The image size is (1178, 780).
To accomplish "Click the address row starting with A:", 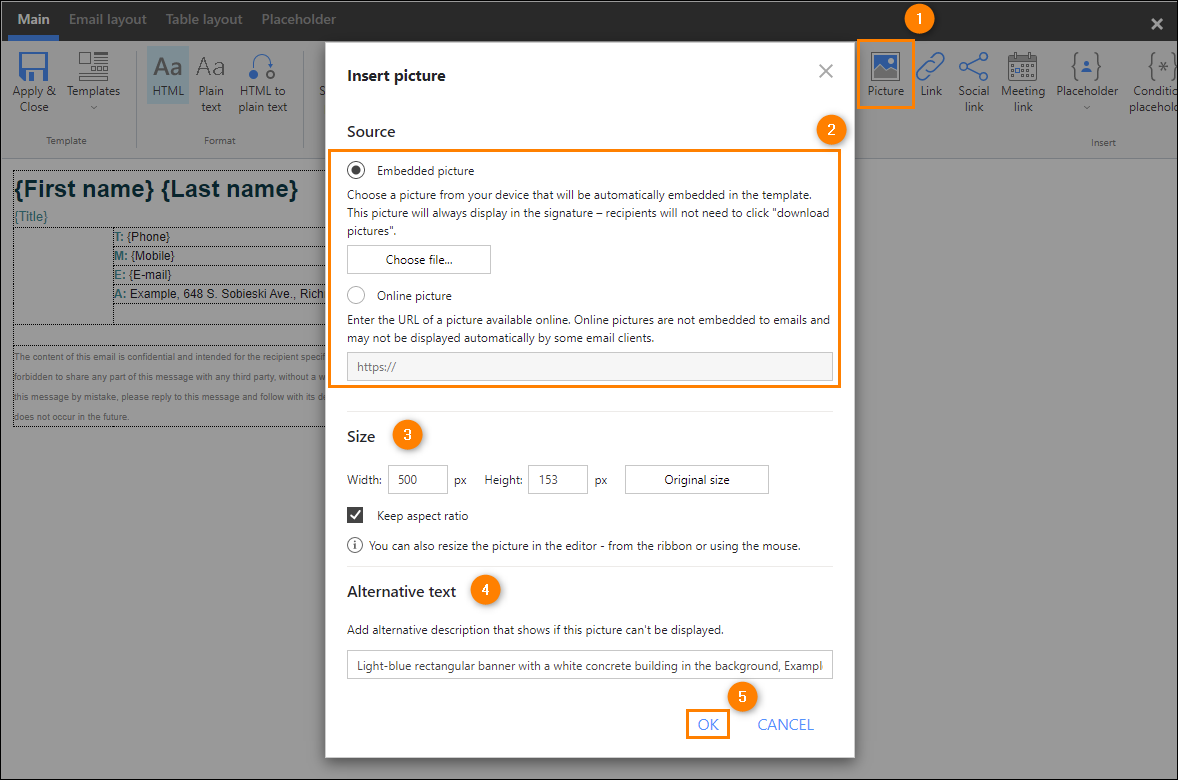I will [x=219, y=294].
